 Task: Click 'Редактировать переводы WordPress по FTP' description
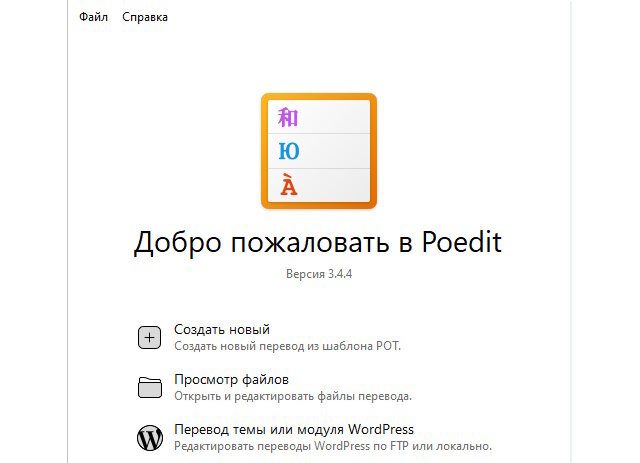[x=333, y=446]
